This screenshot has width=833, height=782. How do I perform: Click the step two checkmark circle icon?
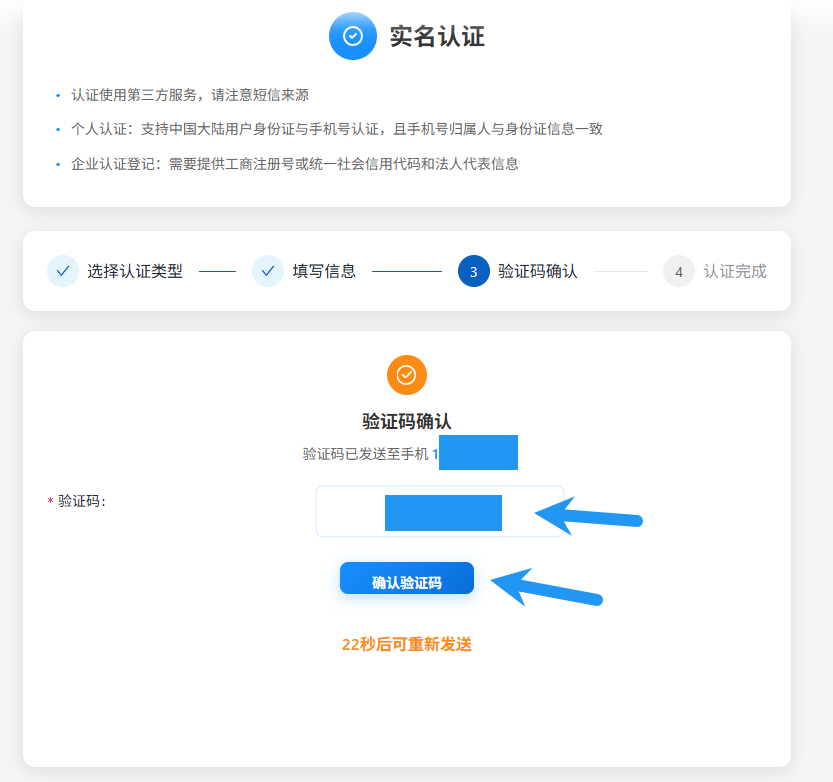tap(268, 271)
